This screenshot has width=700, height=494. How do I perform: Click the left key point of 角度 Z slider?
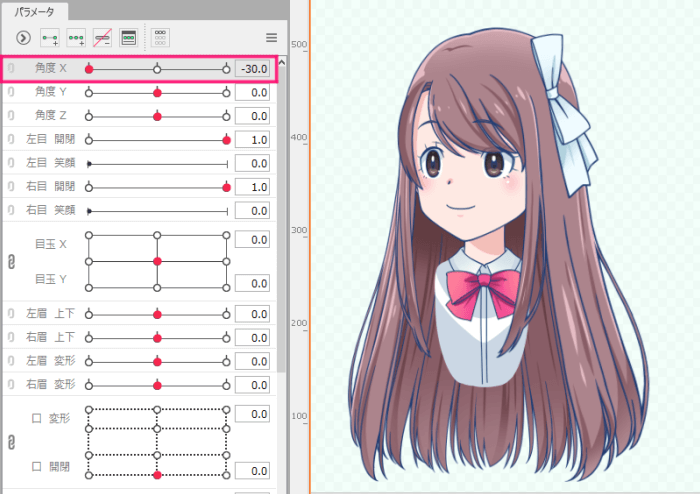click(x=89, y=116)
